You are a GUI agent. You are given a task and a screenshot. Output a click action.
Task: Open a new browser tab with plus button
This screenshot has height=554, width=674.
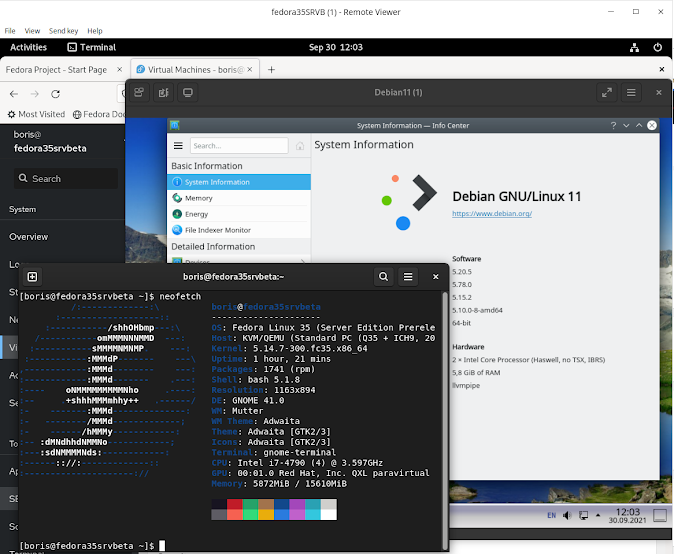271,70
